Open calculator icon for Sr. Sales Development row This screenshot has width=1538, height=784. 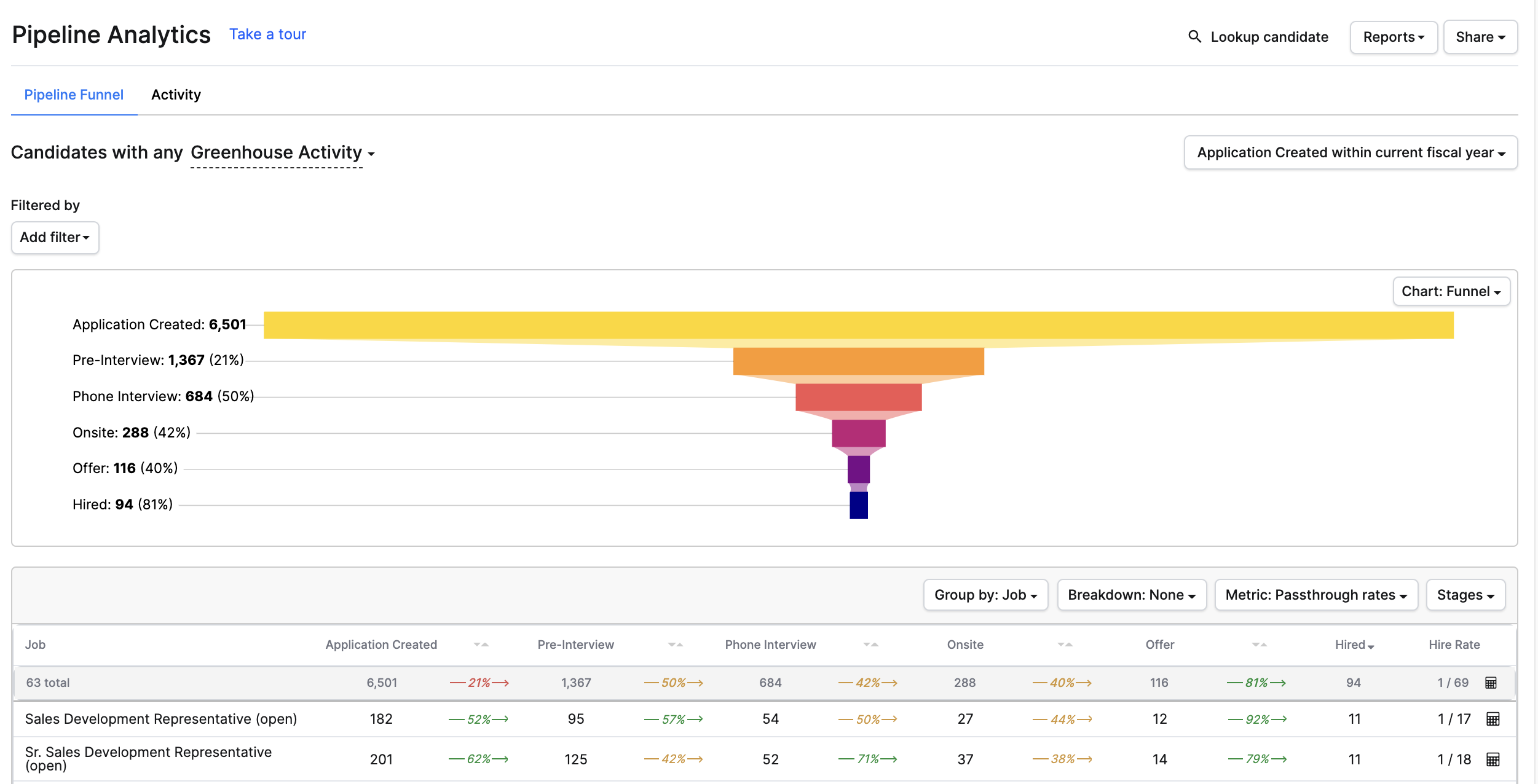(x=1493, y=759)
